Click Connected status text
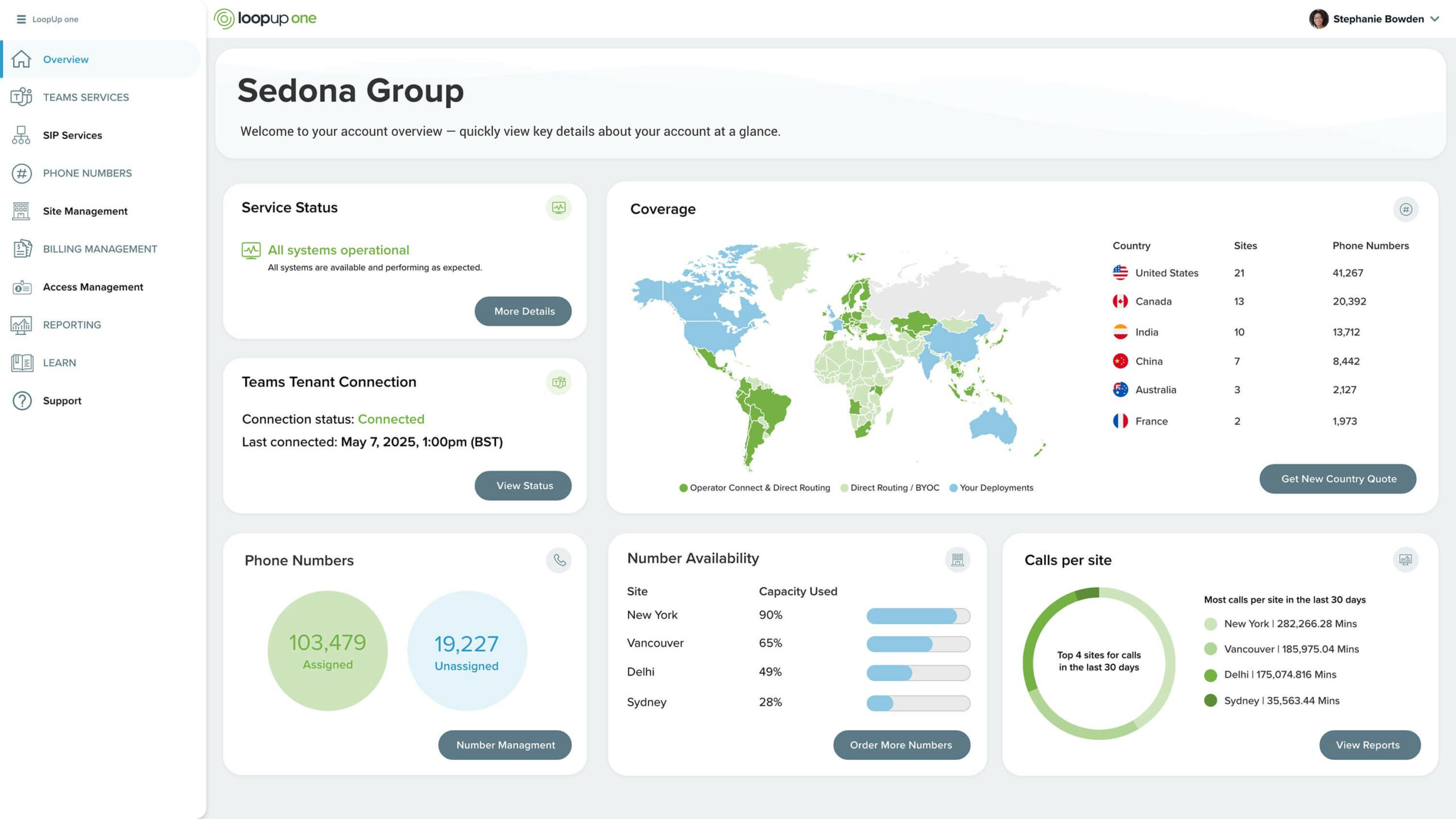This screenshot has height=819, width=1456. [x=391, y=419]
